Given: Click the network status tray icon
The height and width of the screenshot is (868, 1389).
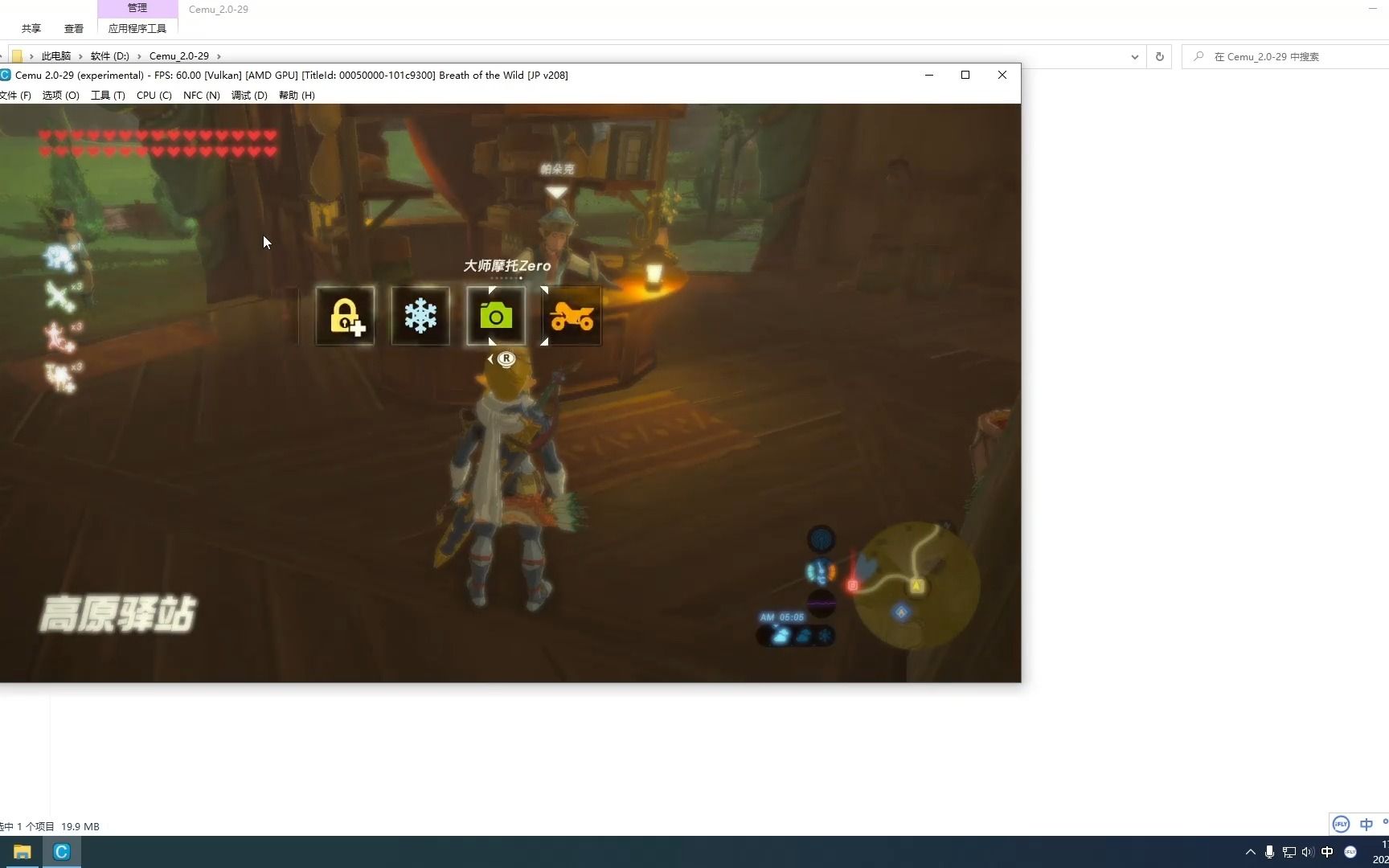Looking at the screenshot, I should (x=1289, y=851).
